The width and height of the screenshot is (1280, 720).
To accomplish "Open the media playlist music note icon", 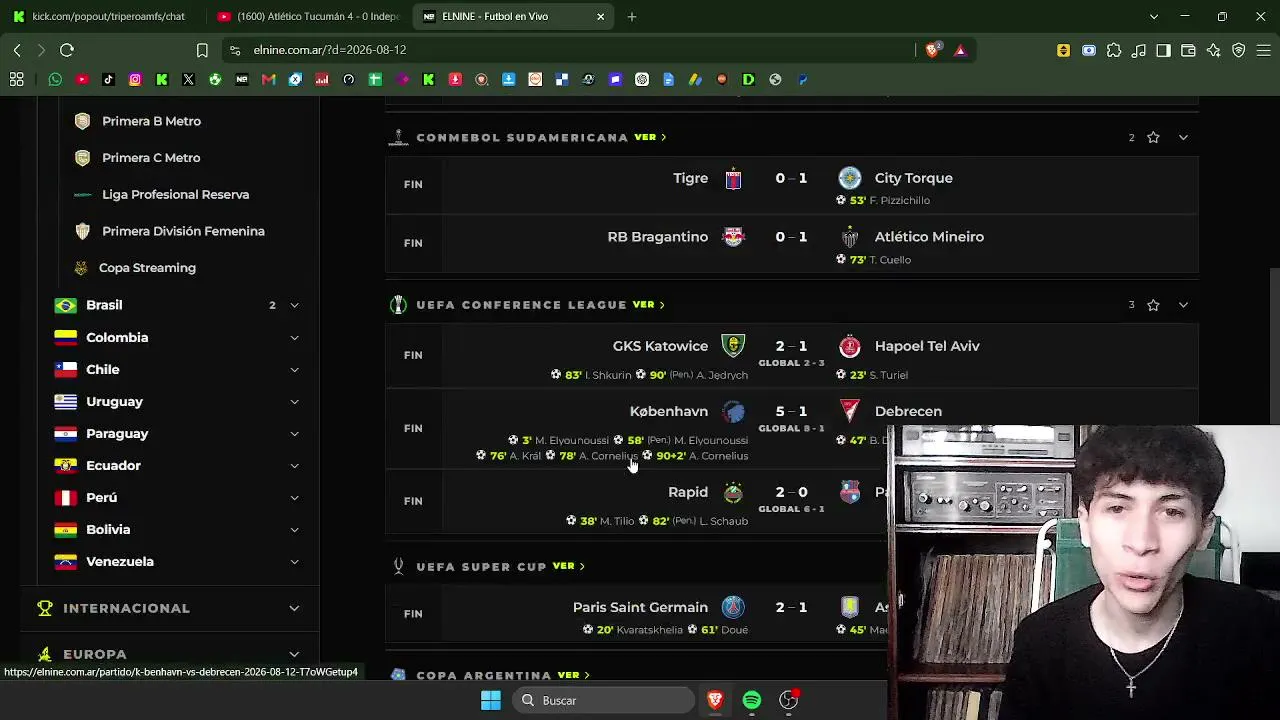I will [x=1139, y=50].
